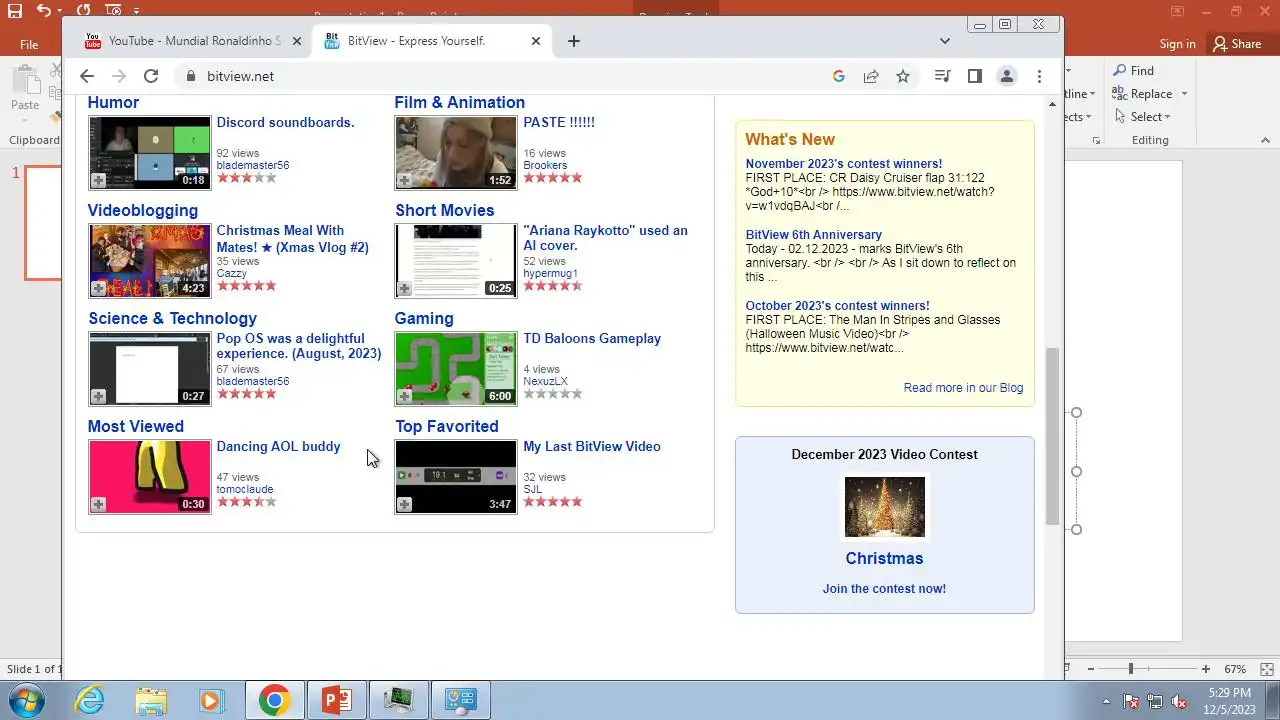The image size is (1280, 720).
Task: Switch to BitView Express Yourself tab
Action: (432, 41)
